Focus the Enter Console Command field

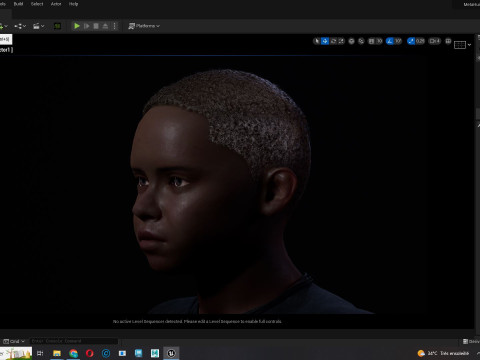tap(74, 341)
